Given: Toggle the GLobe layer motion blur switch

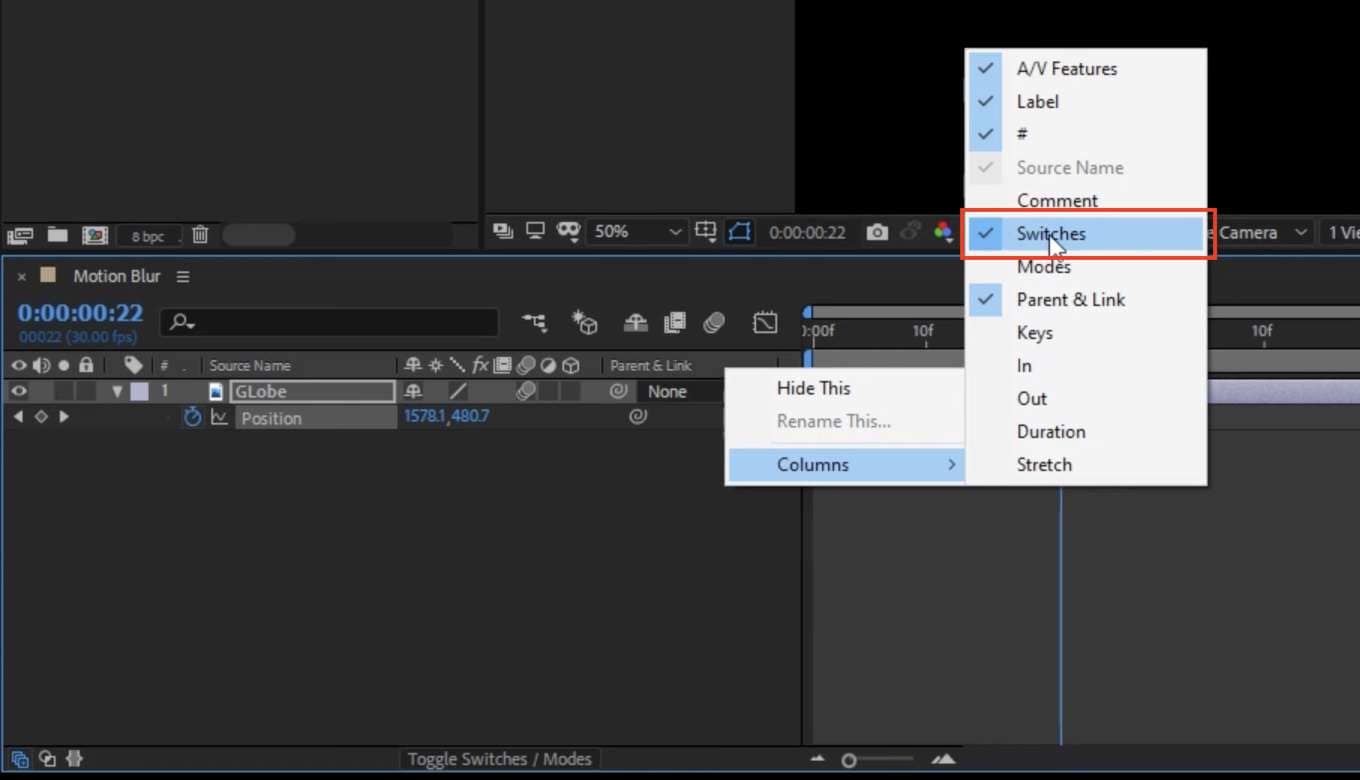Looking at the screenshot, I should [526, 392].
